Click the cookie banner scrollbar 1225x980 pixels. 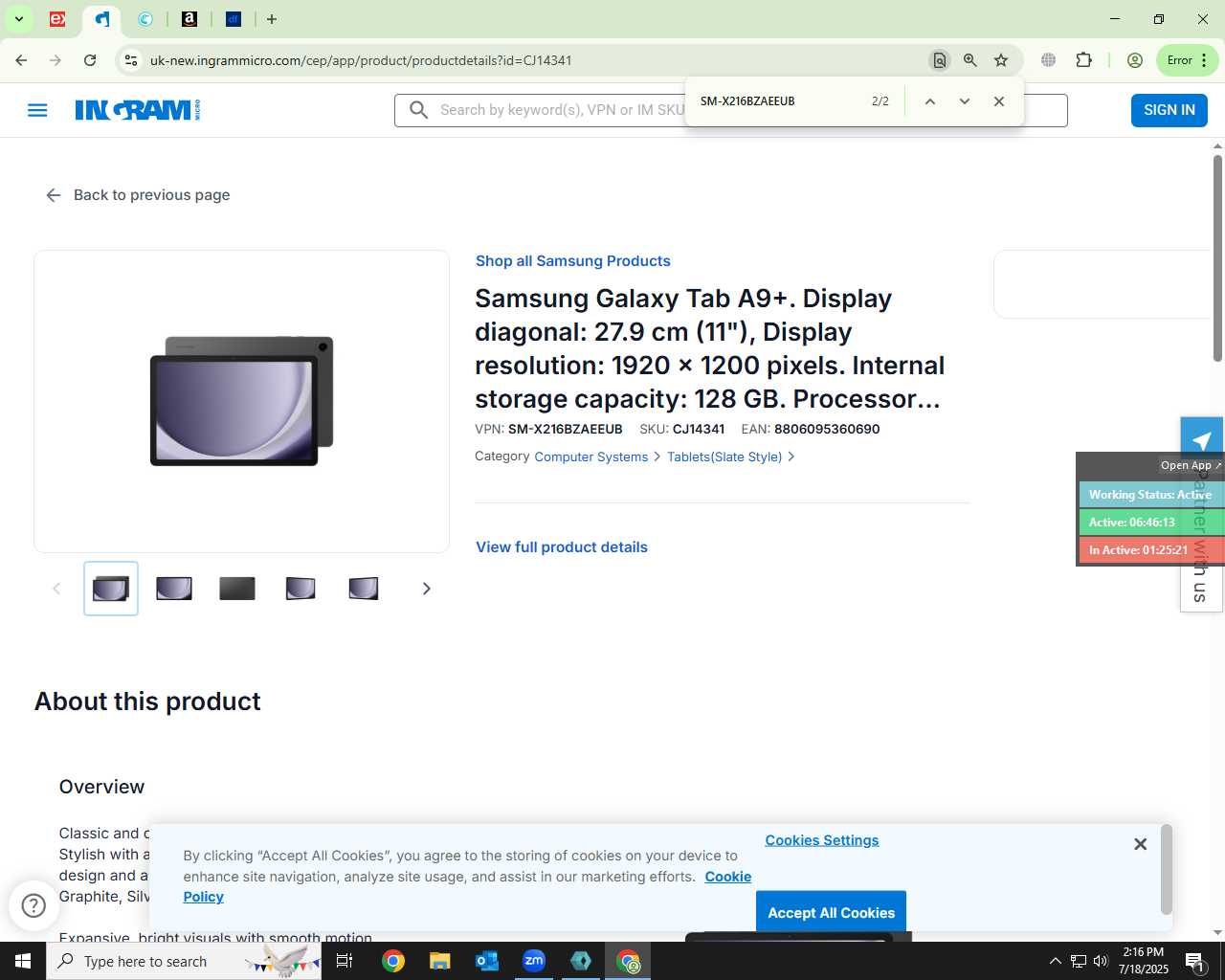[1166, 869]
